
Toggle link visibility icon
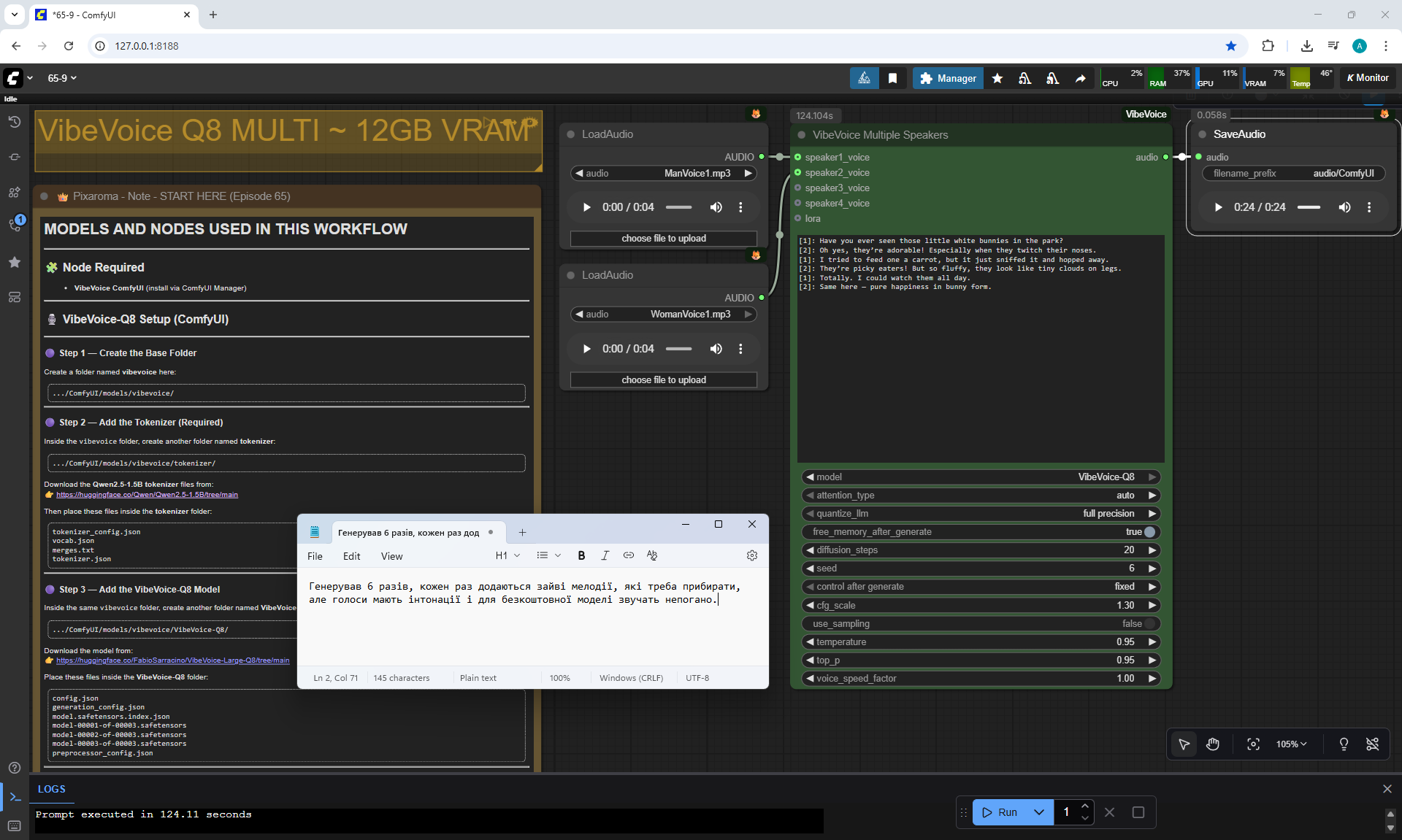[x=1372, y=744]
